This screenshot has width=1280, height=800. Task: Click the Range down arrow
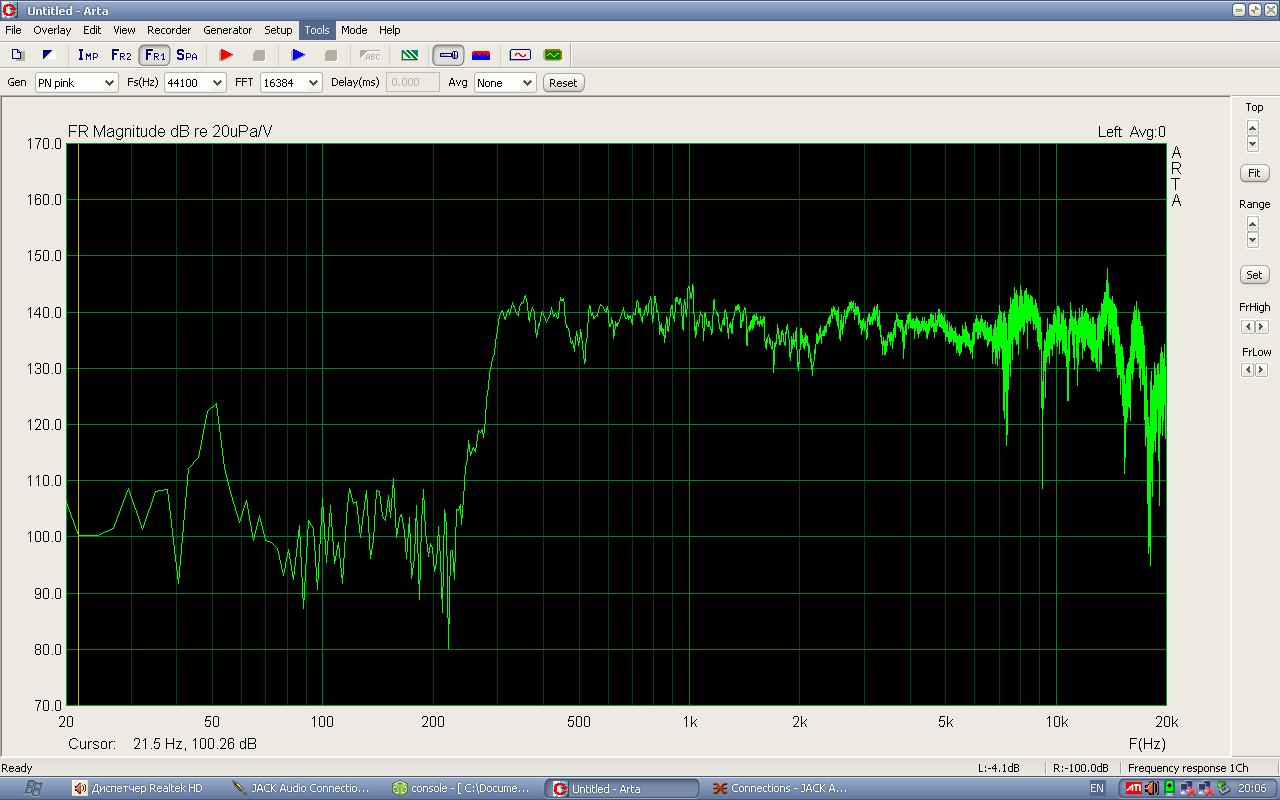[1253, 240]
